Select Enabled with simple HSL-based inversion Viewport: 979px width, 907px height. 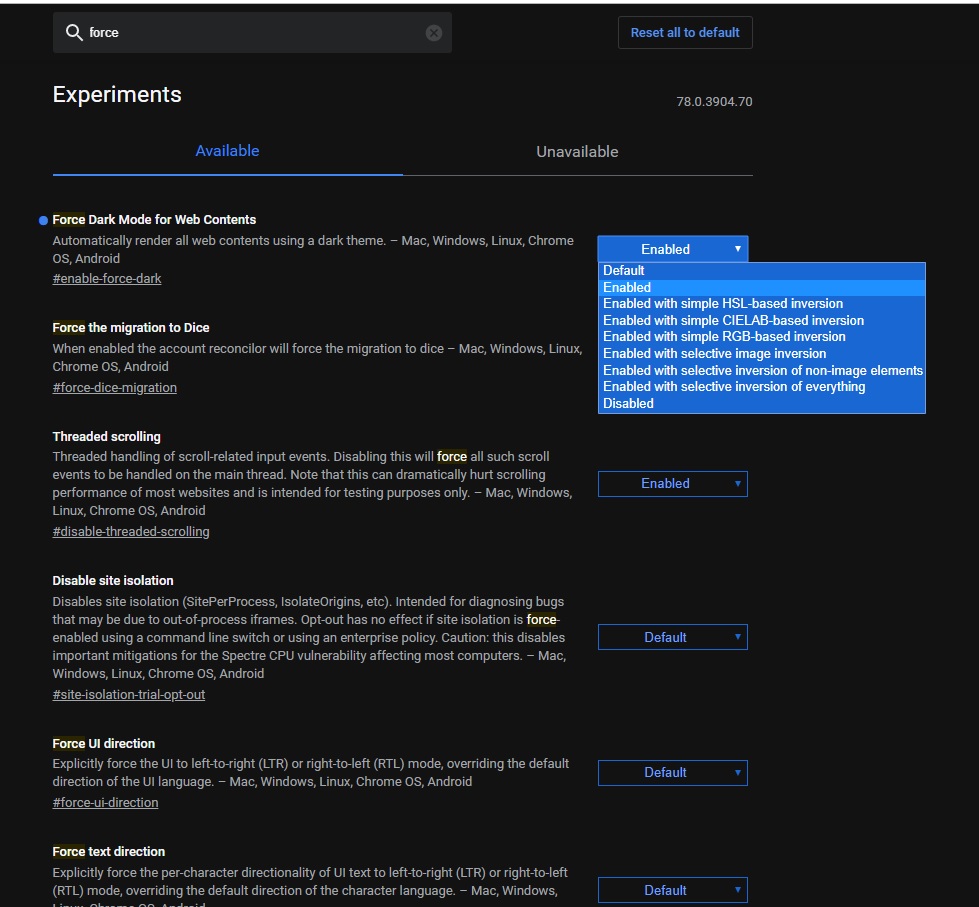point(722,304)
